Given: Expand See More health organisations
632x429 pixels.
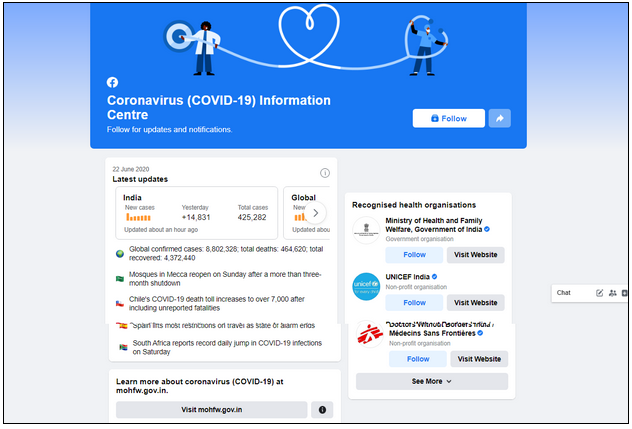Looking at the screenshot, I should (x=432, y=381).
